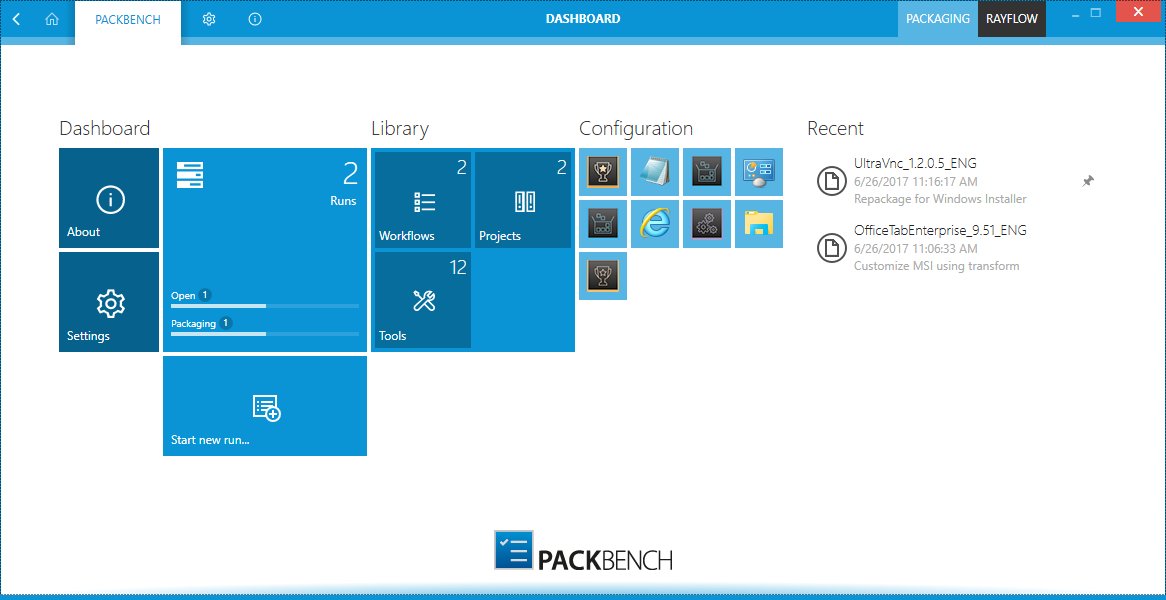1166x600 pixels.
Task: Click the back arrow in the title bar
Action: pyautogui.click(x=14, y=18)
